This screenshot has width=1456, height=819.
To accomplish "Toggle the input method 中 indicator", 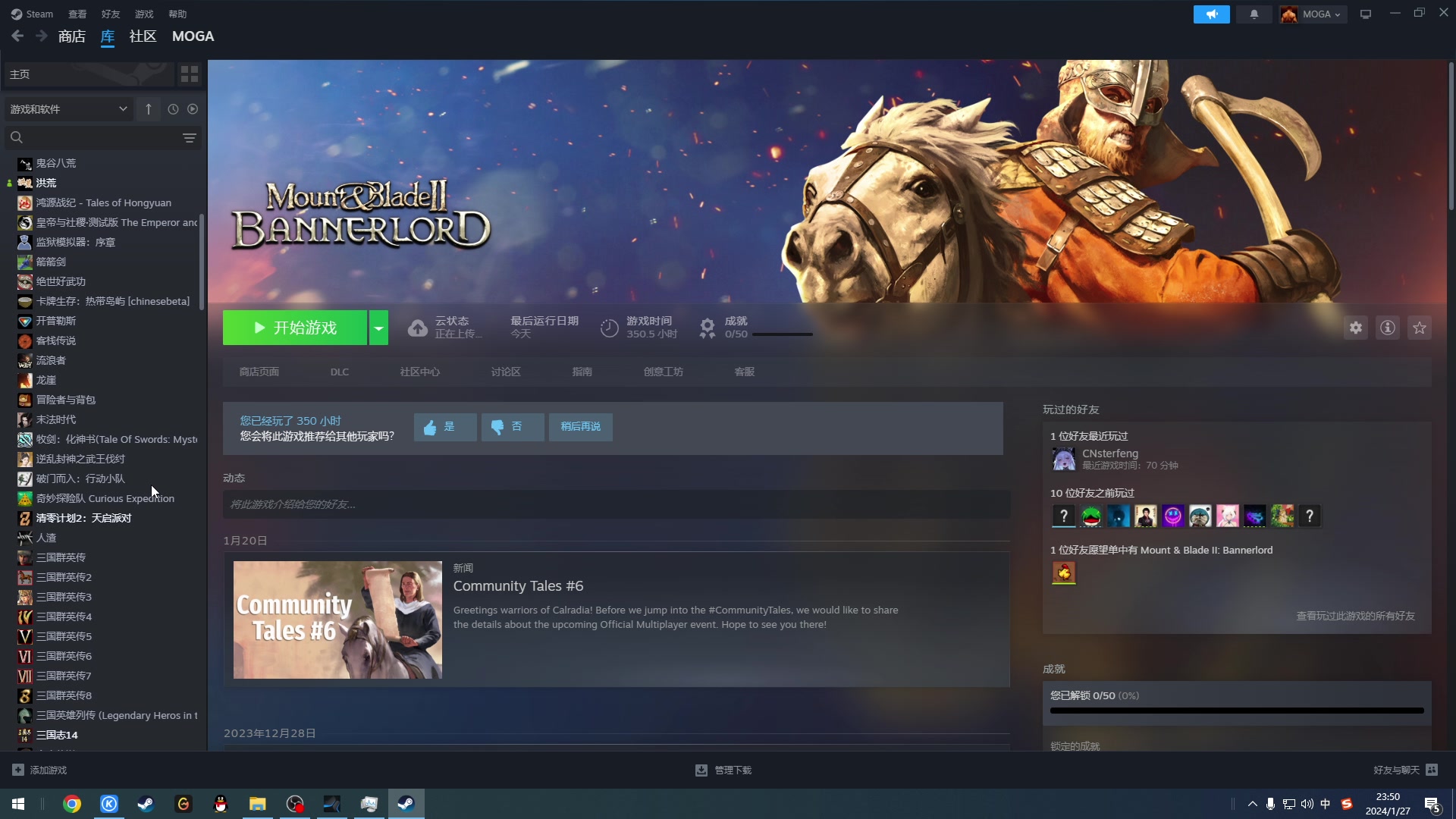I will (x=1326, y=804).
